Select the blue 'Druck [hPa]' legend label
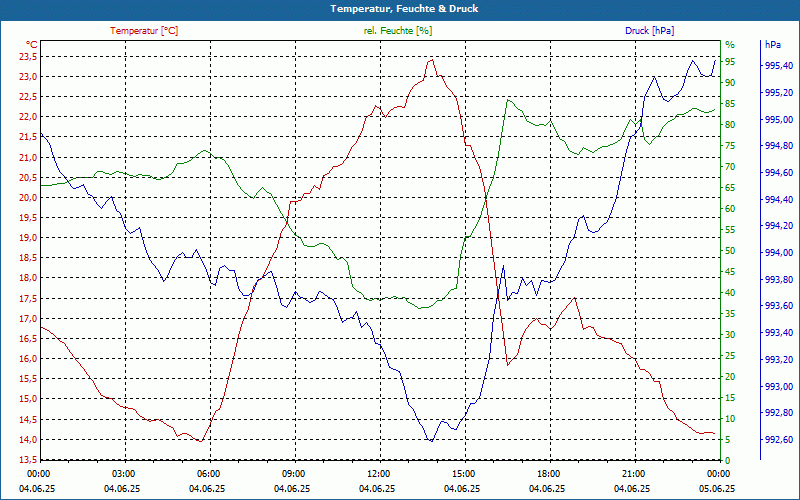The height and width of the screenshot is (500, 800). pyautogui.click(x=649, y=31)
